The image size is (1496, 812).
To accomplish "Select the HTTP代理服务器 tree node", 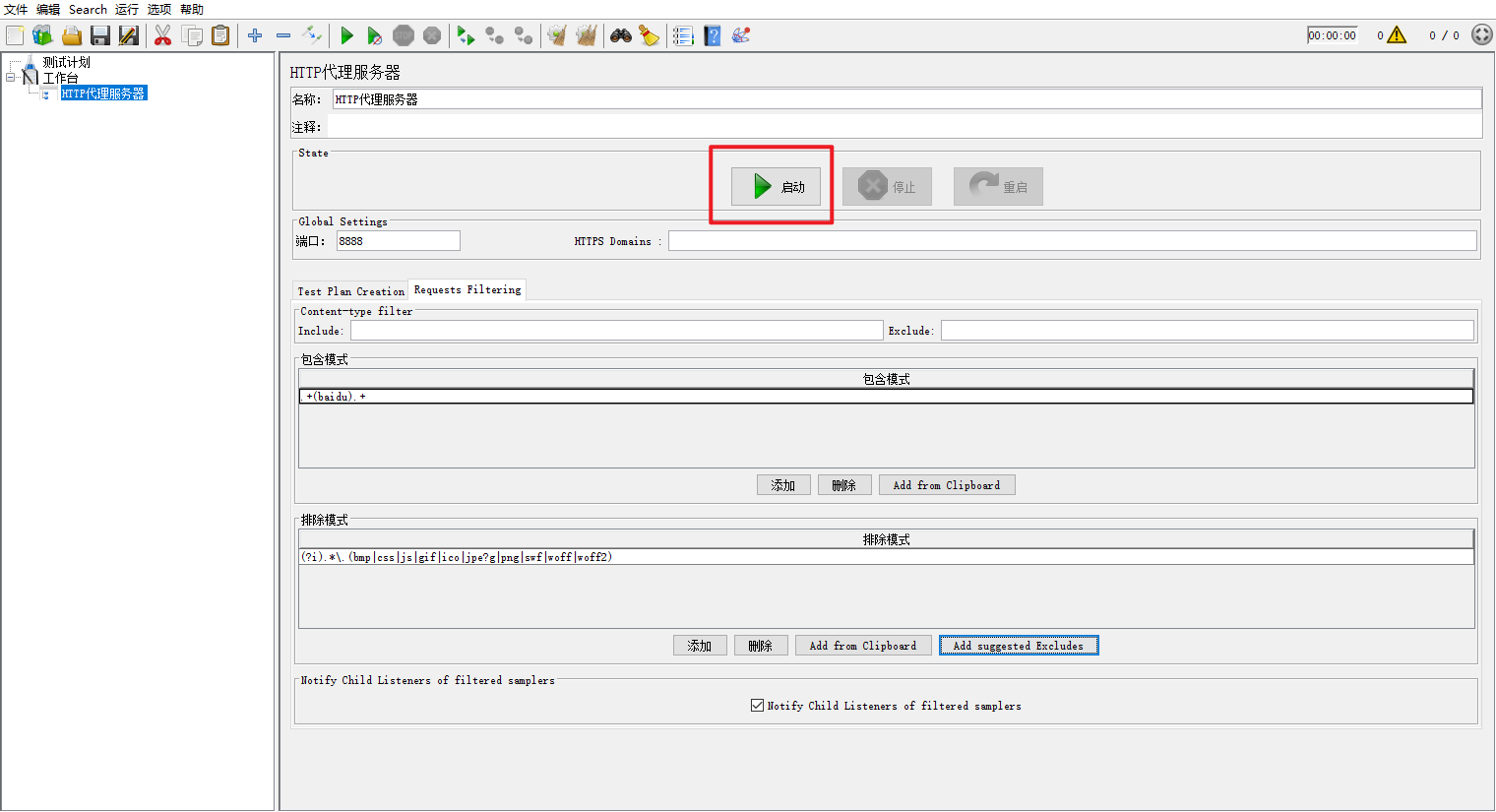I will tap(103, 94).
